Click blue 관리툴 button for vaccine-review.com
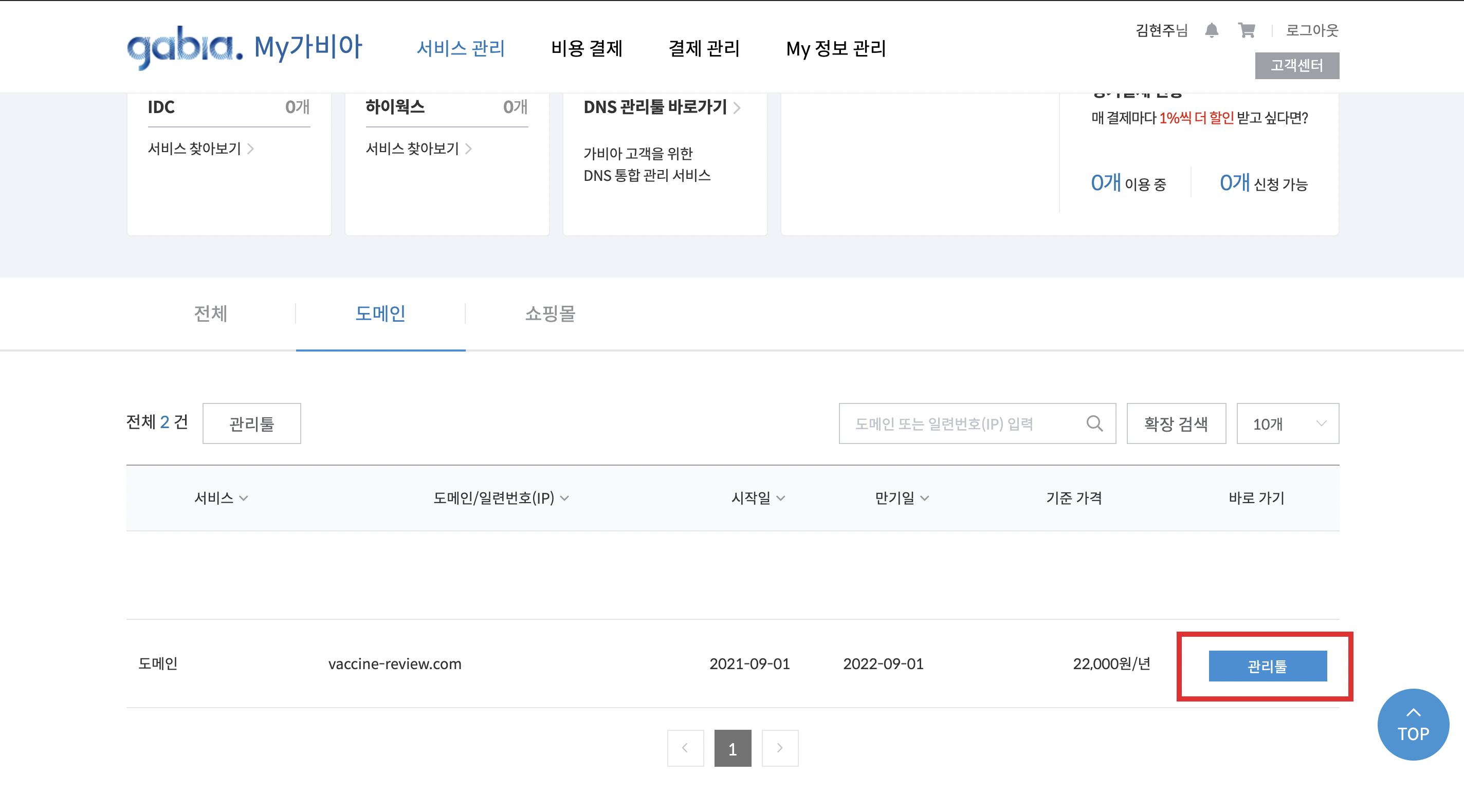The image size is (1464, 812). click(x=1267, y=666)
